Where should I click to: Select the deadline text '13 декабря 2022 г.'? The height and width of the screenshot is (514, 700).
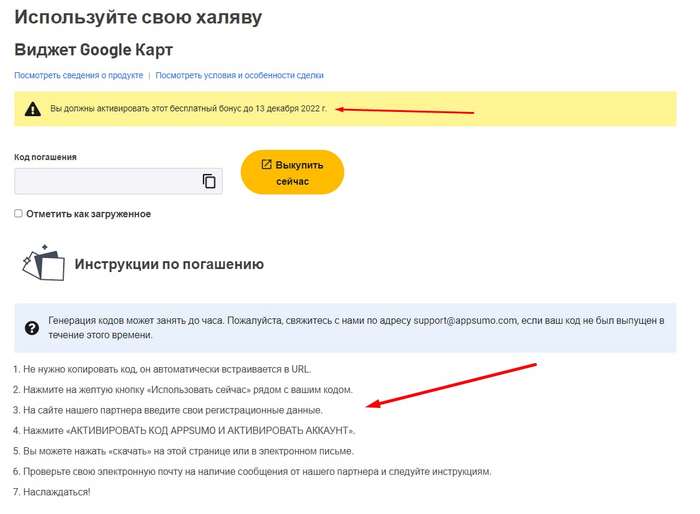[291, 109]
